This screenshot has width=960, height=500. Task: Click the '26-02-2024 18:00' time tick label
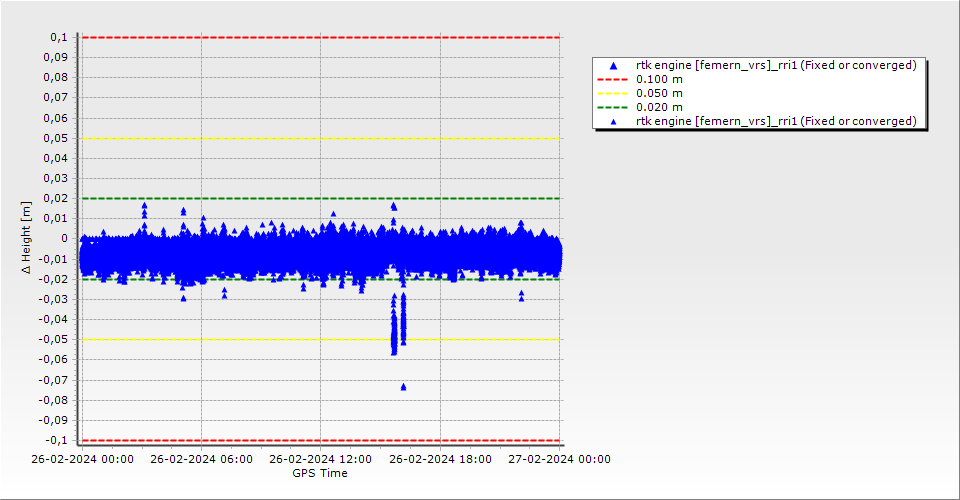440,460
